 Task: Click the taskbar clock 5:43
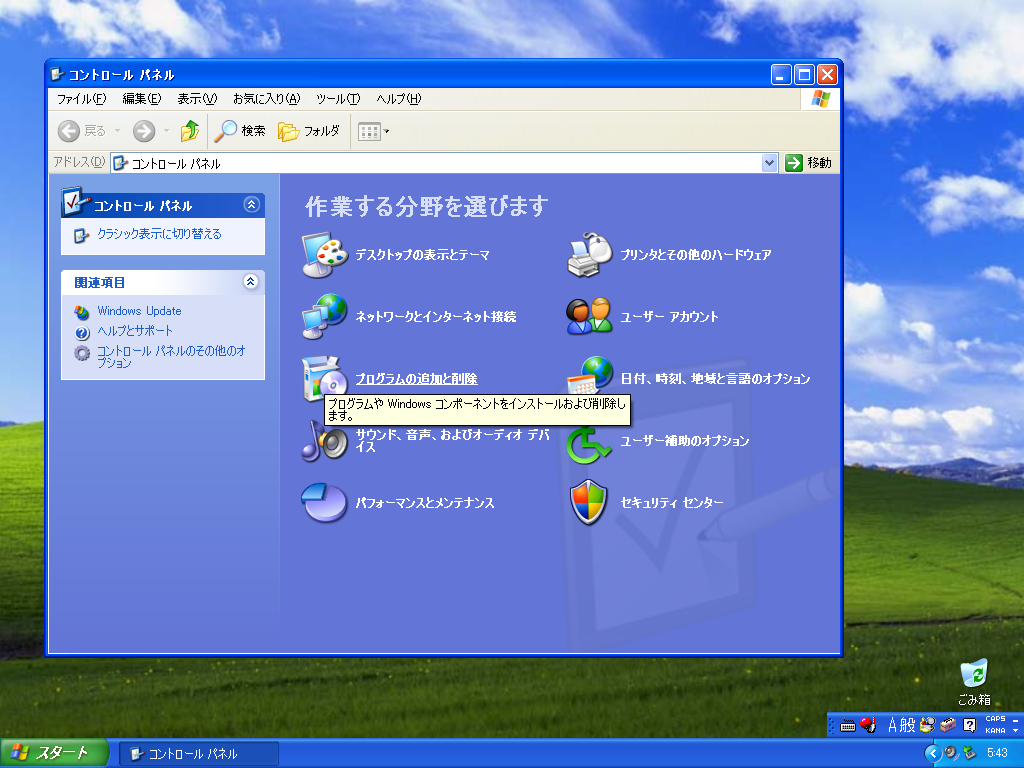point(997,753)
